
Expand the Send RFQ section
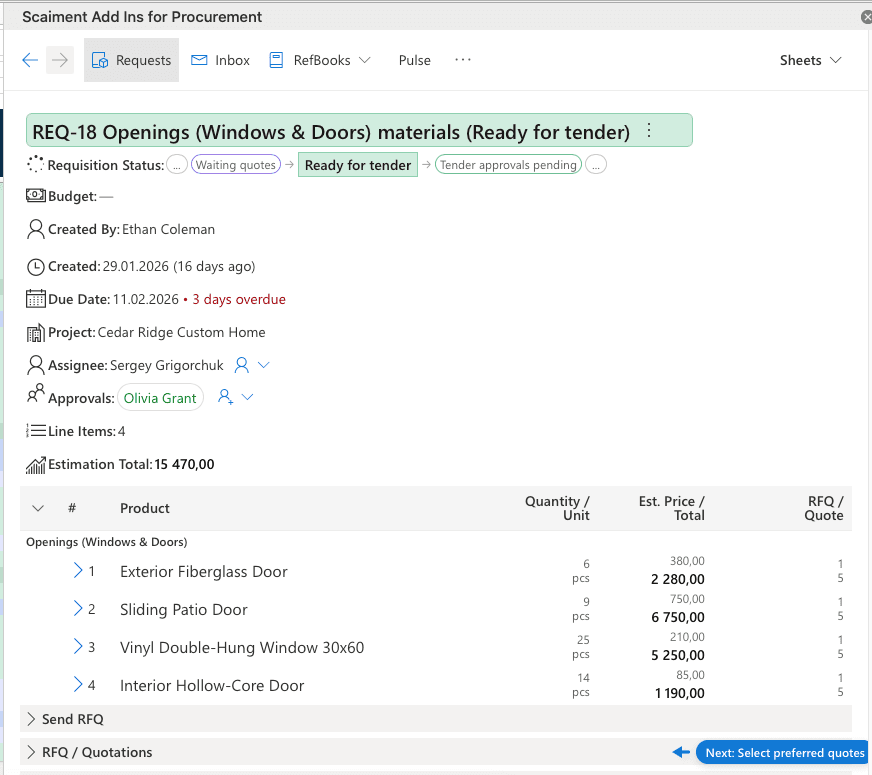click(32, 719)
